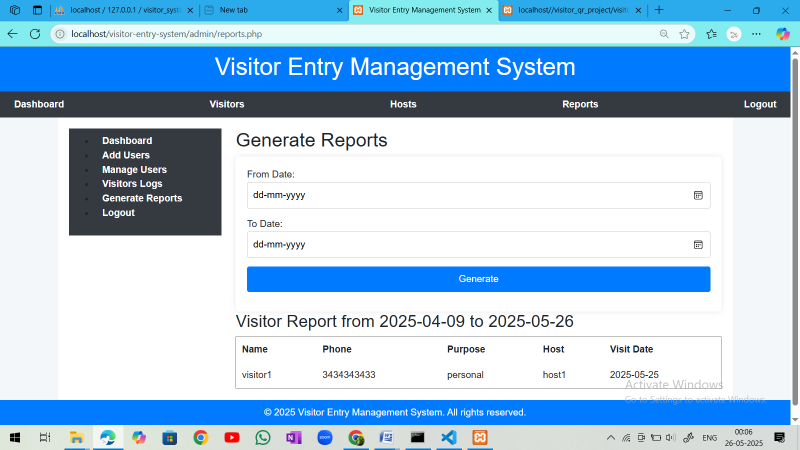Open Generate Reports in sidebar

pos(142,198)
